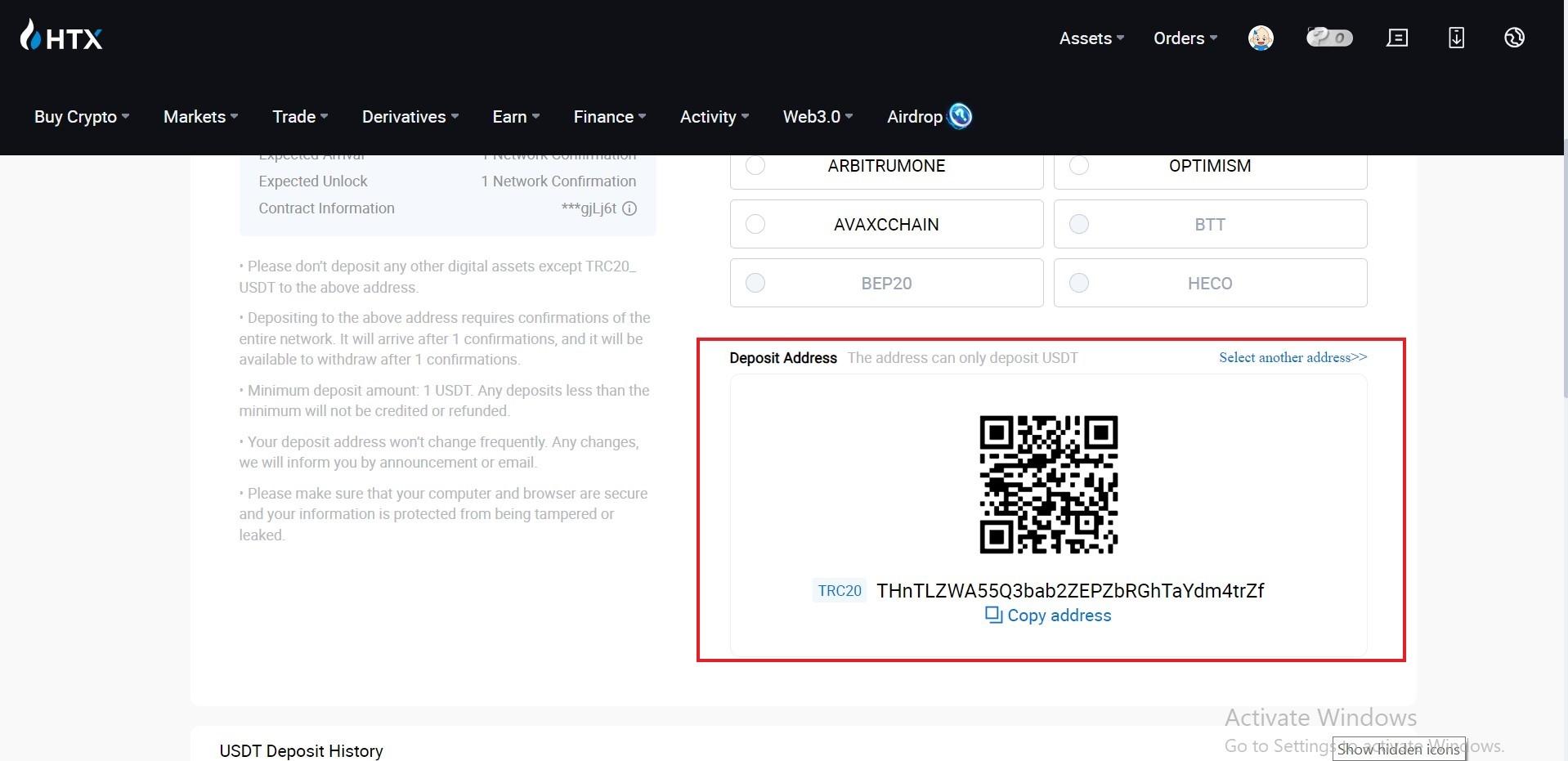Open the Markets menu
This screenshot has width=1568, height=761.
click(201, 117)
